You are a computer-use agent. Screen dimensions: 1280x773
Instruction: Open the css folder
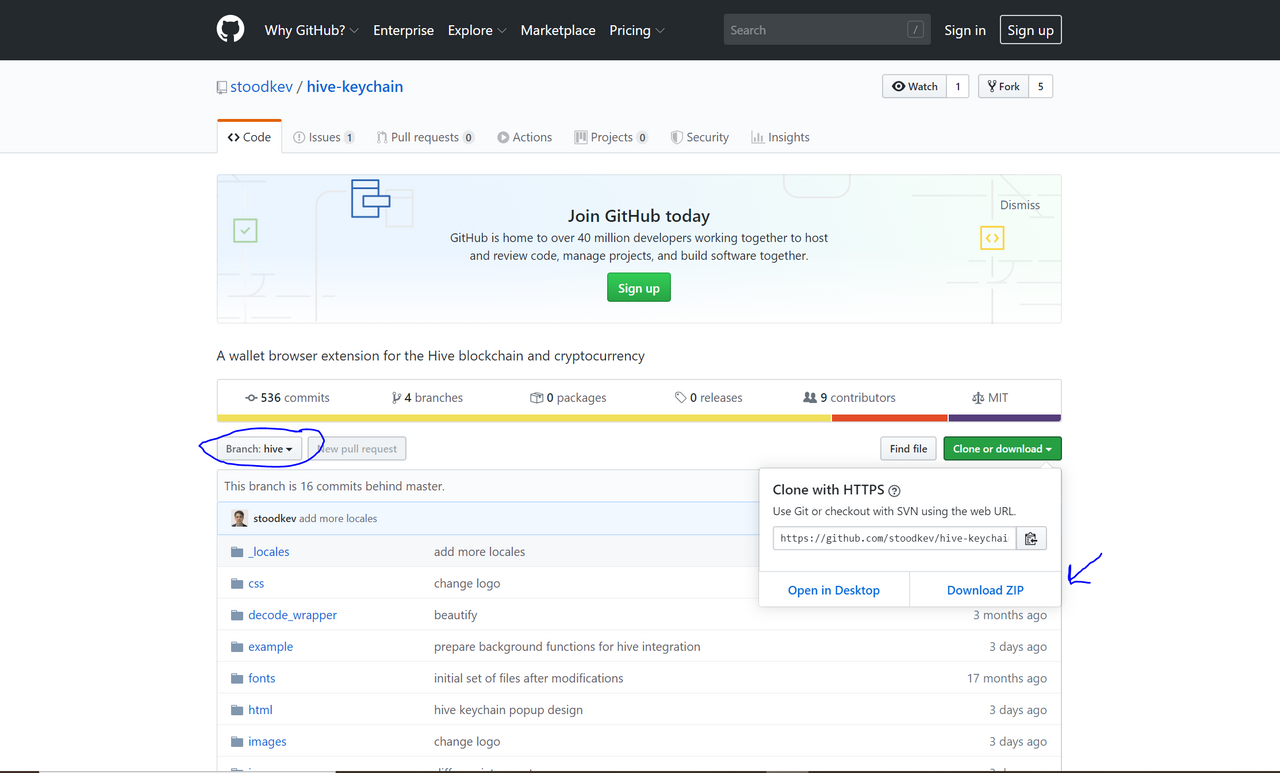pyautogui.click(x=256, y=584)
